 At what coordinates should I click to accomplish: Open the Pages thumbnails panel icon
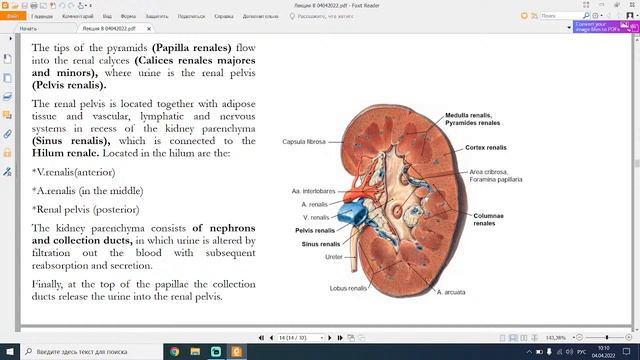[x=7, y=78]
